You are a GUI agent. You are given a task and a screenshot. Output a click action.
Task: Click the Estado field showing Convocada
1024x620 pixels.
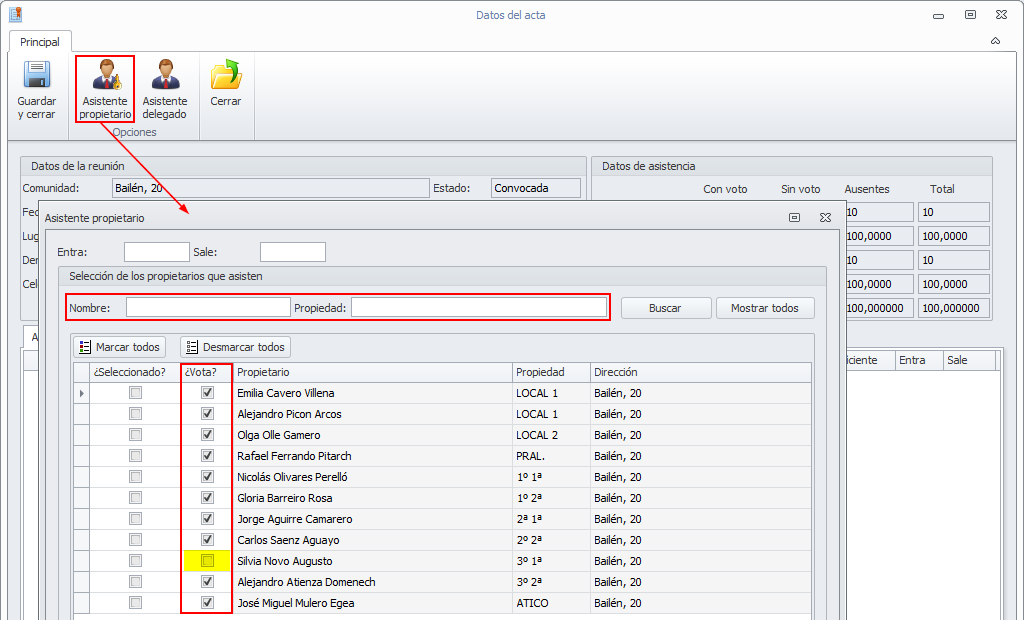click(536, 188)
